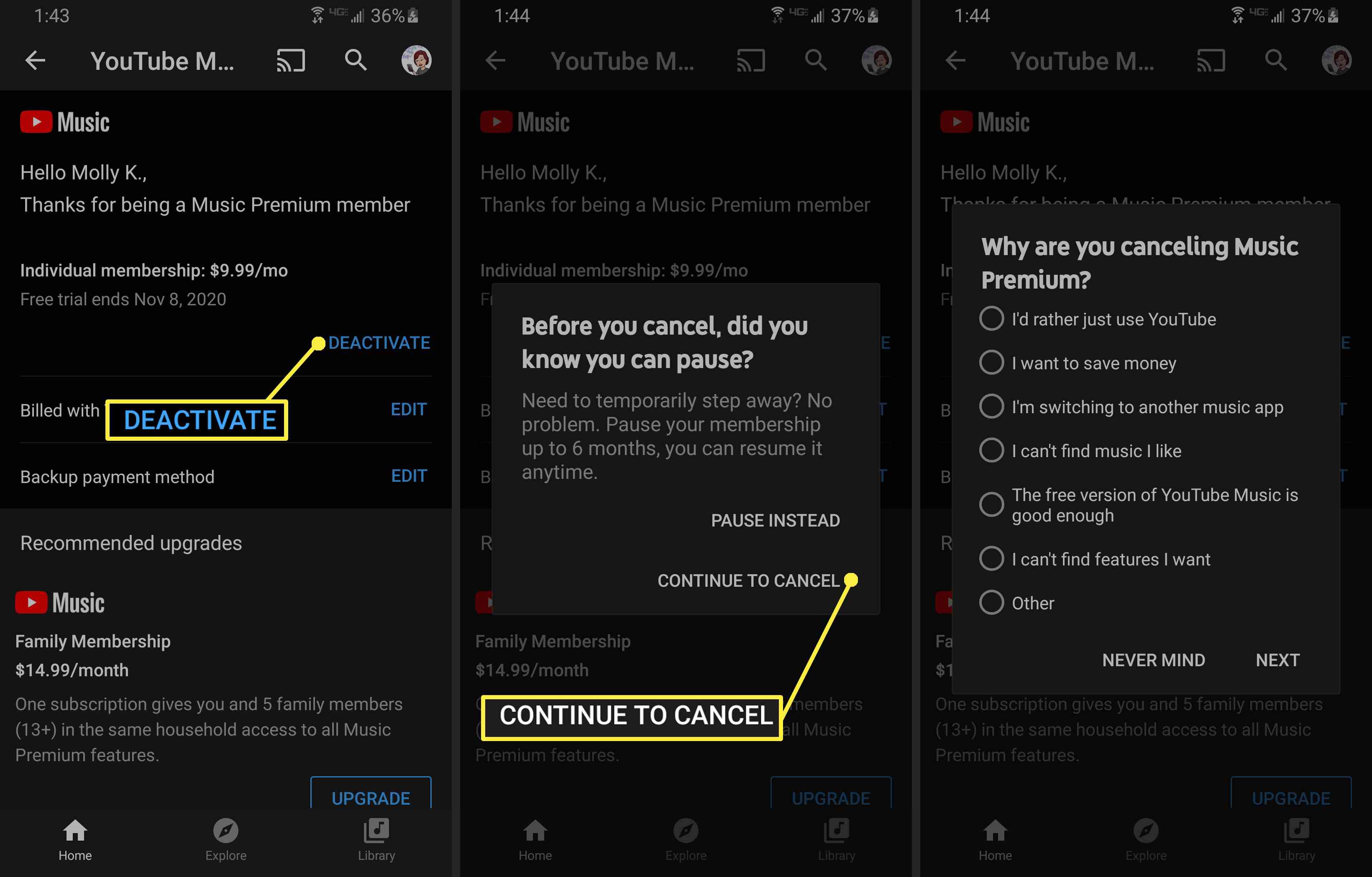
Task: Go to Home tab in left screen
Action: [x=75, y=840]
